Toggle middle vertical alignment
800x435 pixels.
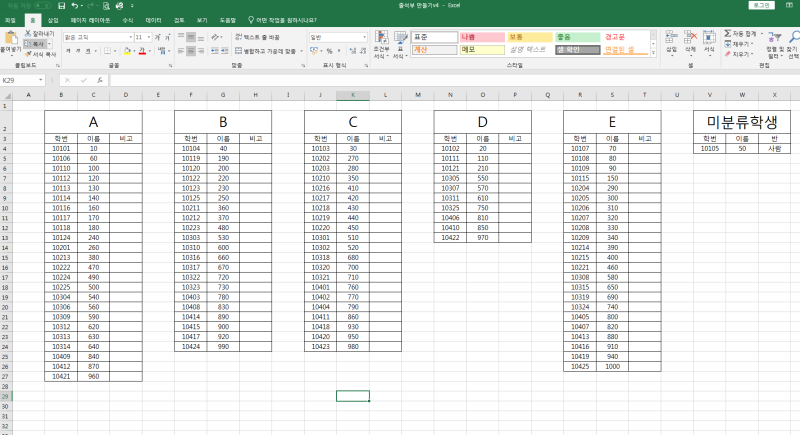pyautogui.click(x=191, y=37)
